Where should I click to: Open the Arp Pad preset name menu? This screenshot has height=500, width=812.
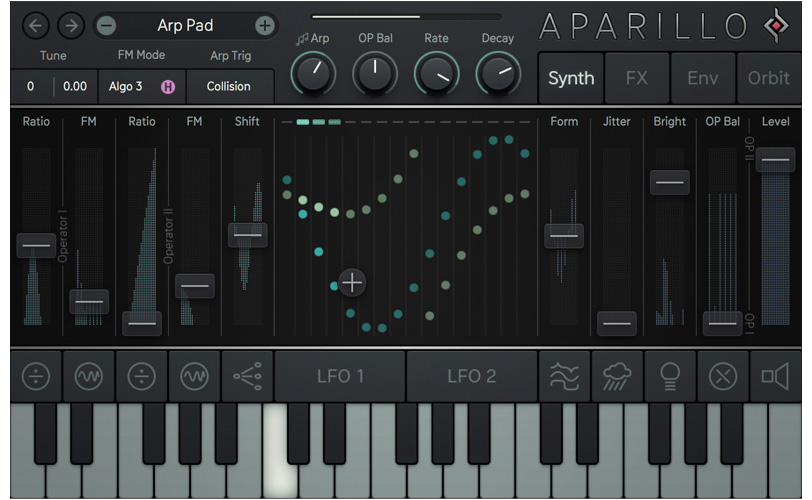(185, 25)
